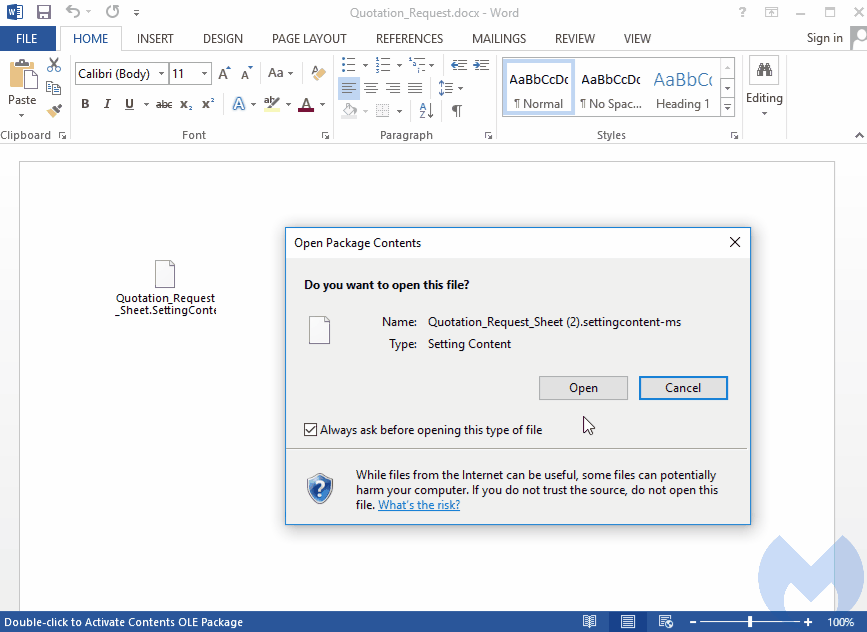Switch to the REFERENCES tab
Viewport: 867px width, 632px height.
coord(409,39)
